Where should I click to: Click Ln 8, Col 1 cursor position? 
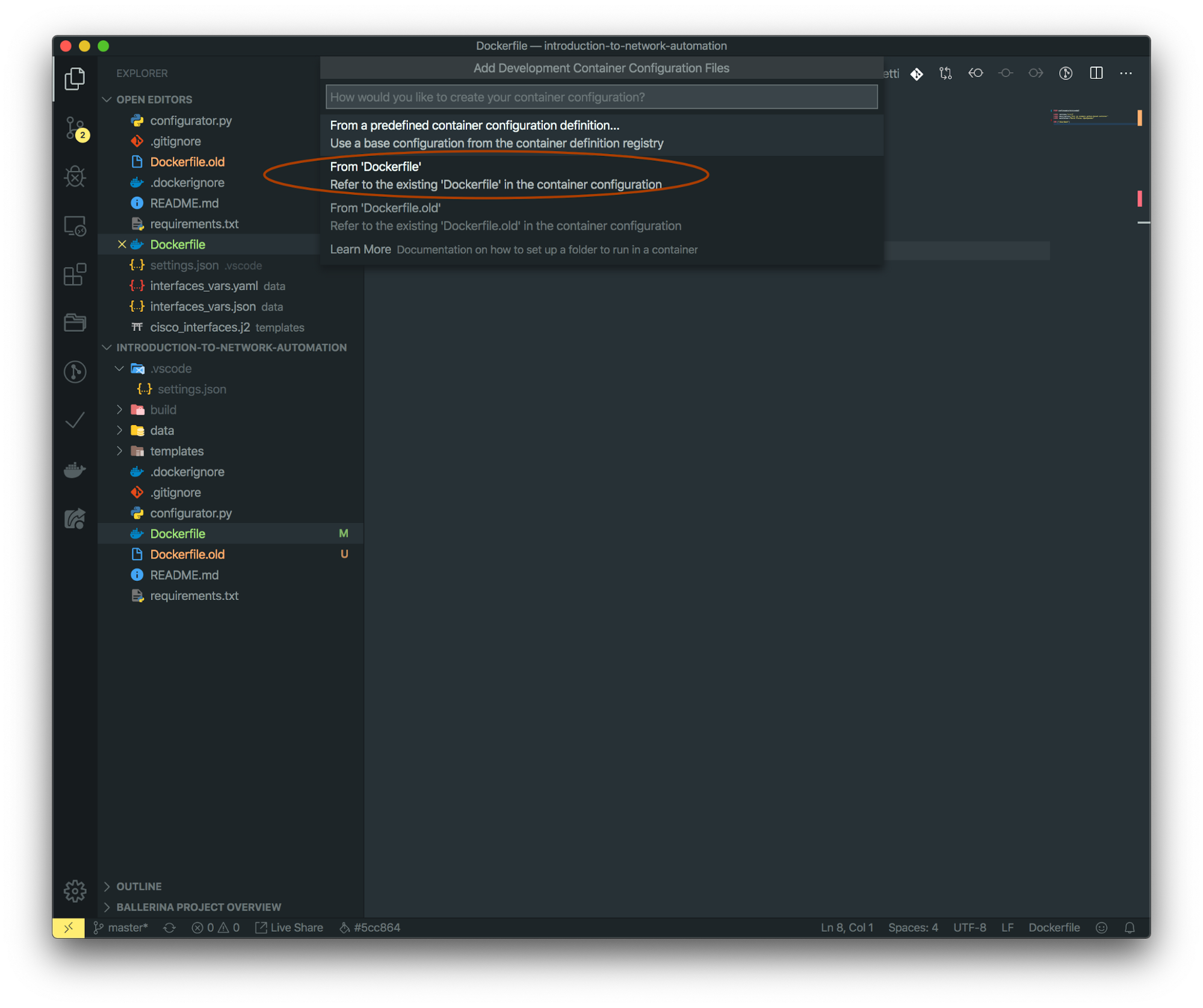pos(847,927)
